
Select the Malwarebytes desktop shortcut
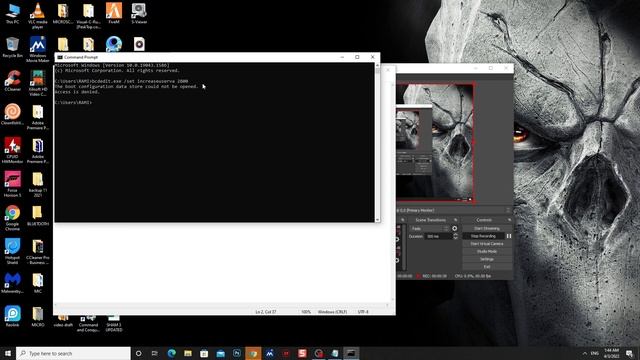click(12, 283)
